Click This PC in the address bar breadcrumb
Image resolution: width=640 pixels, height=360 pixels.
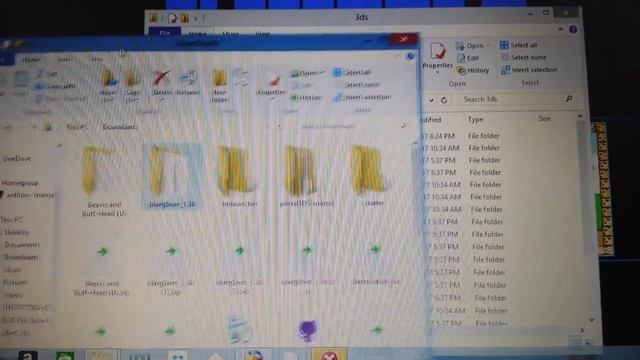[x=76, y=127]
